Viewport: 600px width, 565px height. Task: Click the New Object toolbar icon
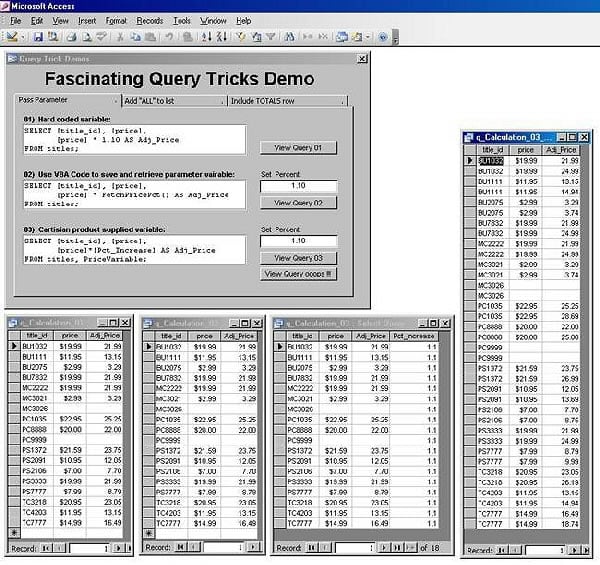(357, 37)
